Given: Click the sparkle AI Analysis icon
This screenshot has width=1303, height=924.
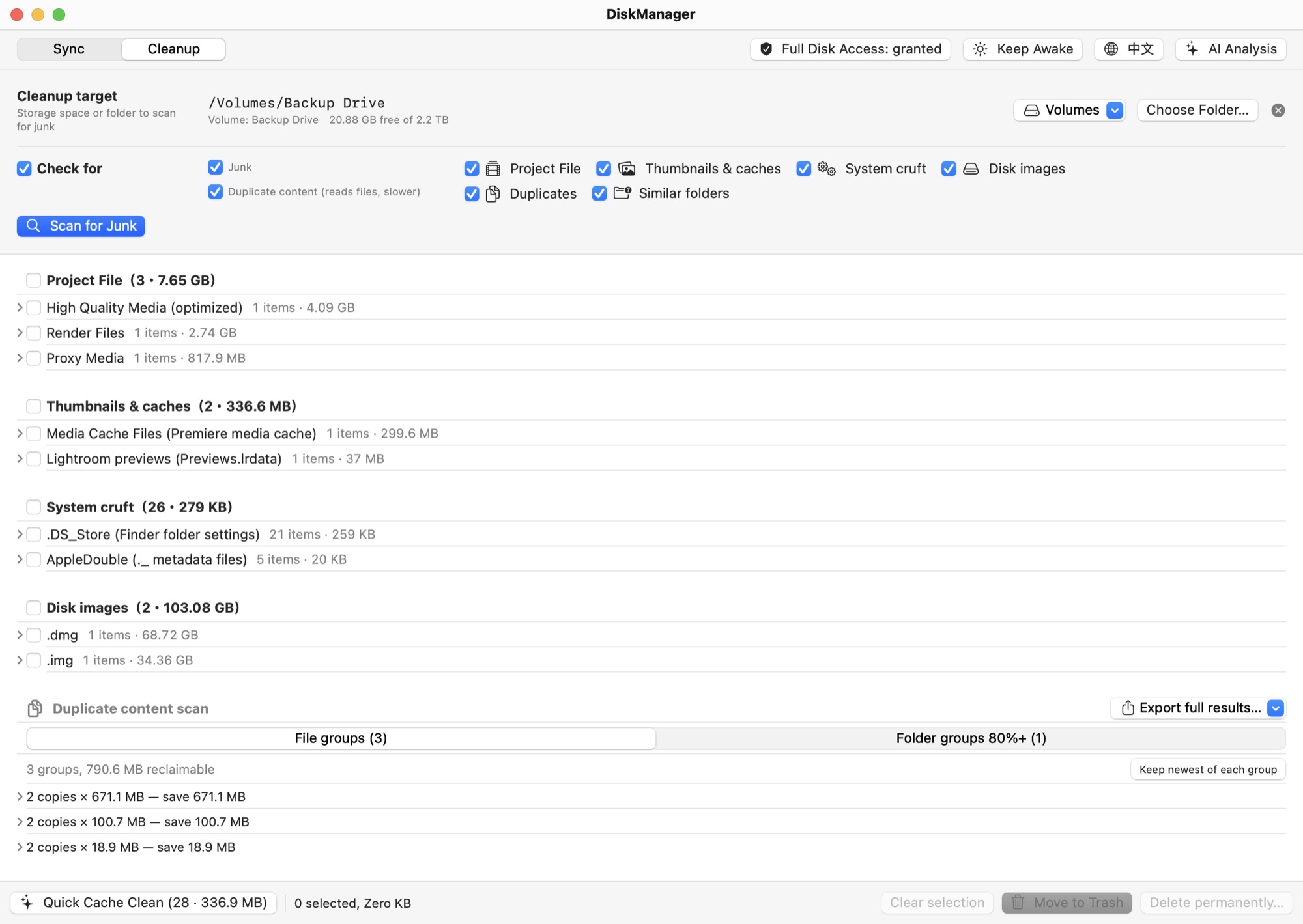Looking at the screenshot, I should pyautogui.click(x=1192, y=49).
